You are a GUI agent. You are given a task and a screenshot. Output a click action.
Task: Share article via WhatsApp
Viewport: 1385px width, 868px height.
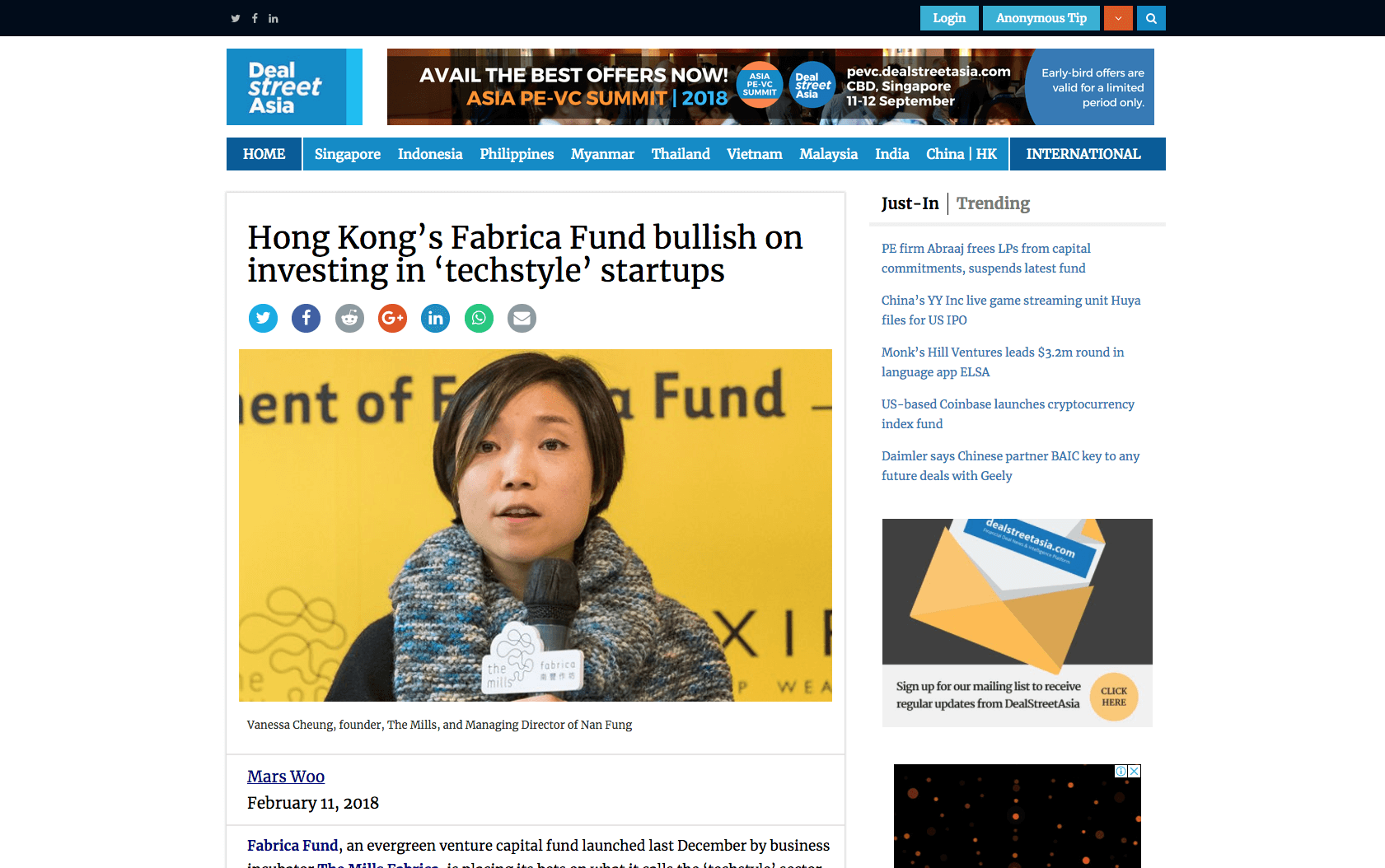[479, 318]
